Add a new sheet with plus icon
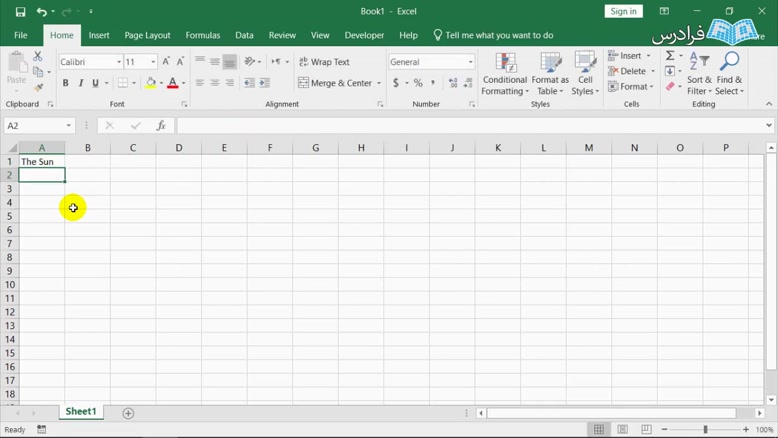Viewport: 778px width, 438px height. point(128,413)
